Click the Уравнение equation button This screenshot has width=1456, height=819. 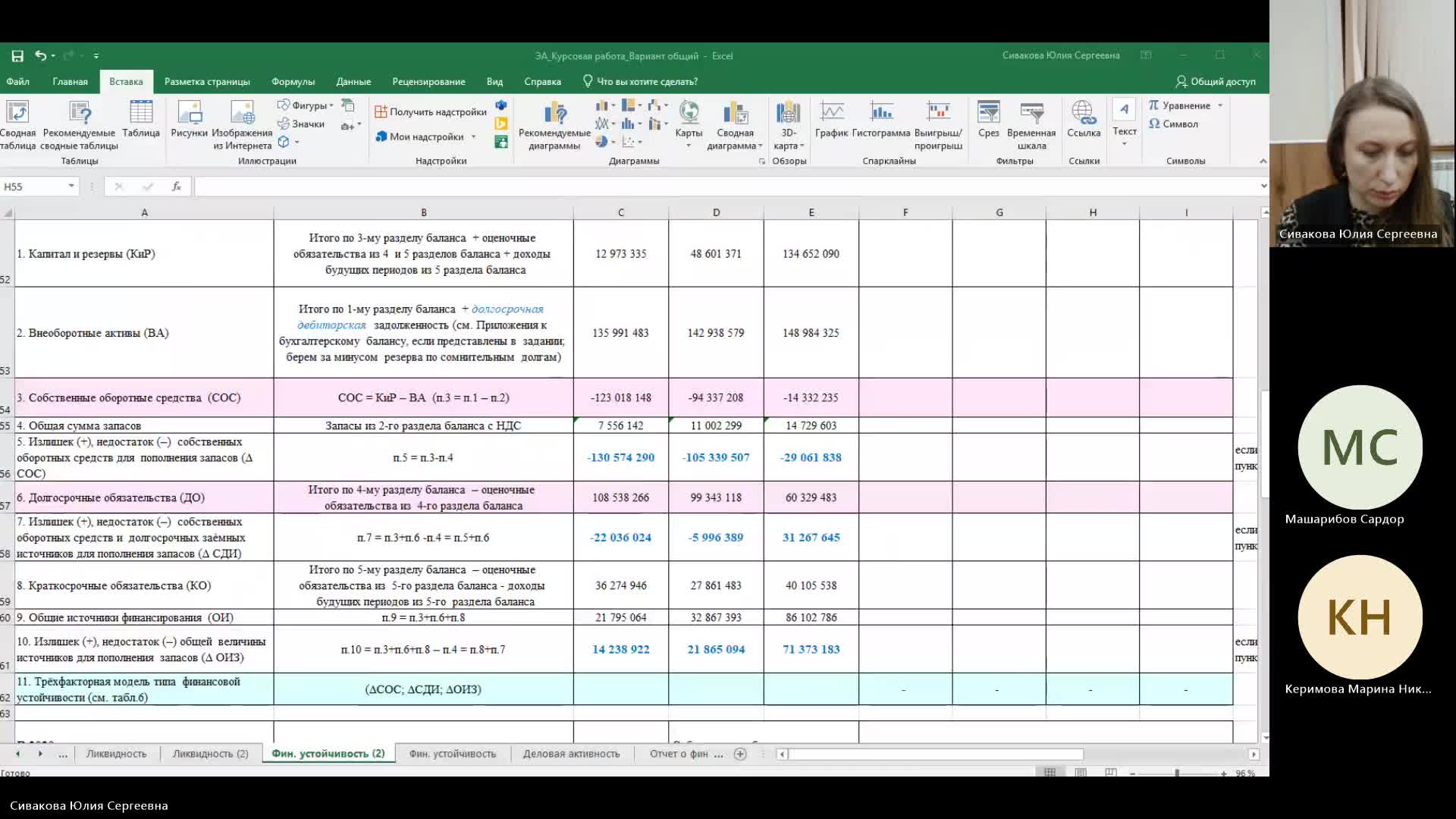point(1186,105)
